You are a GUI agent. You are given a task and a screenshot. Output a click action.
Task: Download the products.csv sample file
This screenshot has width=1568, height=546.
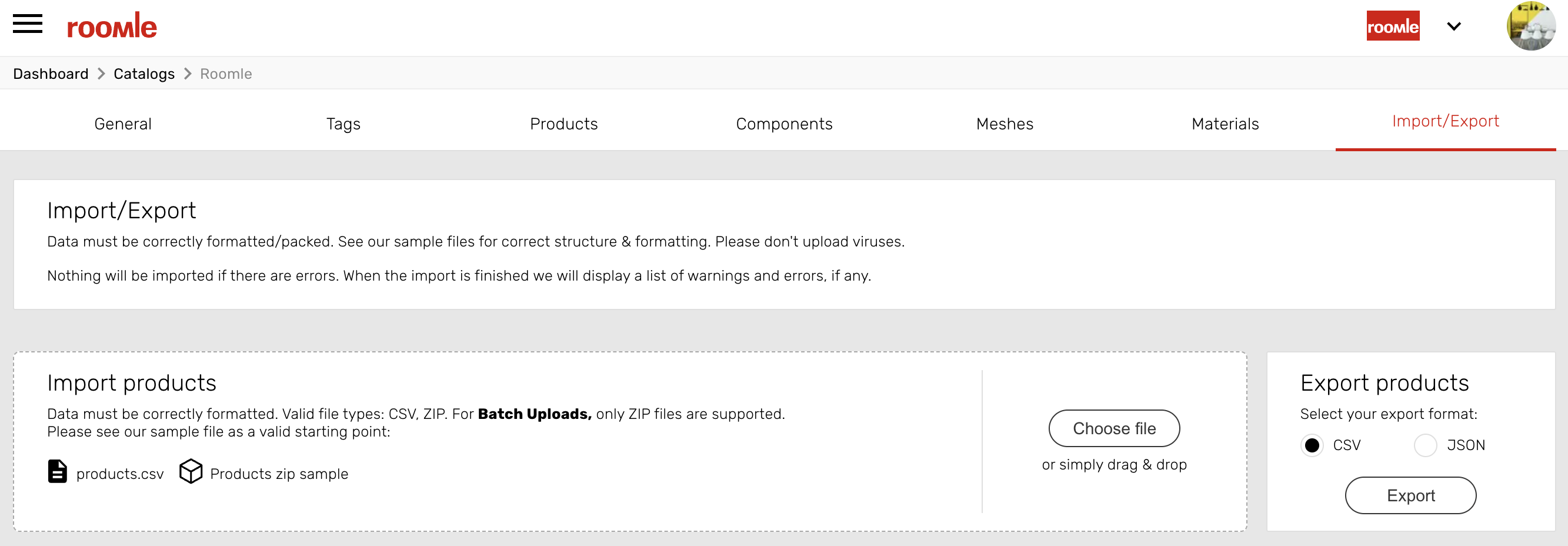click(120, 474)
